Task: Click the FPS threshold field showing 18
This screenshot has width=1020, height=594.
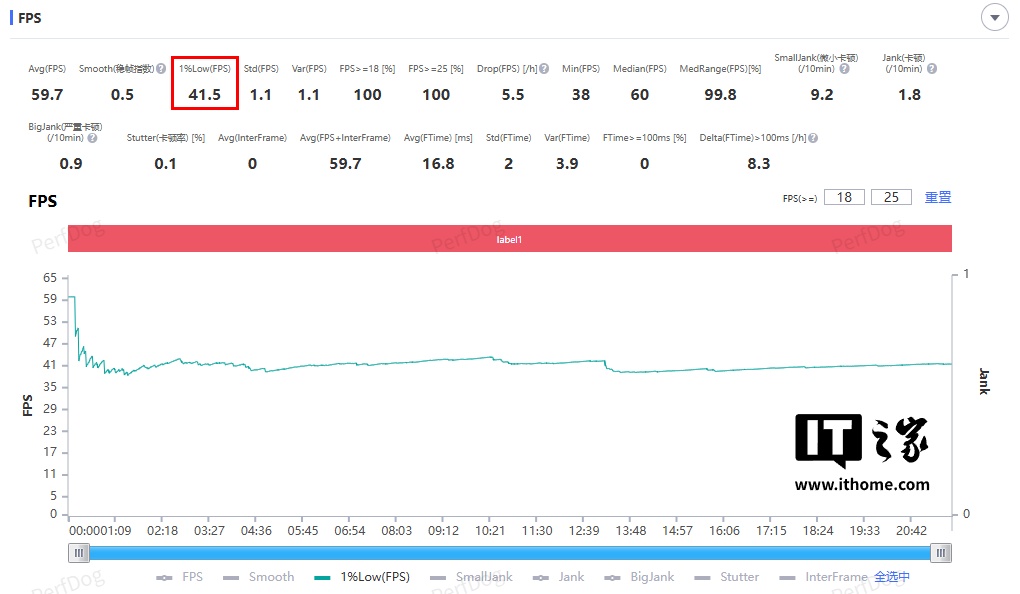Action: pos(844,197)
